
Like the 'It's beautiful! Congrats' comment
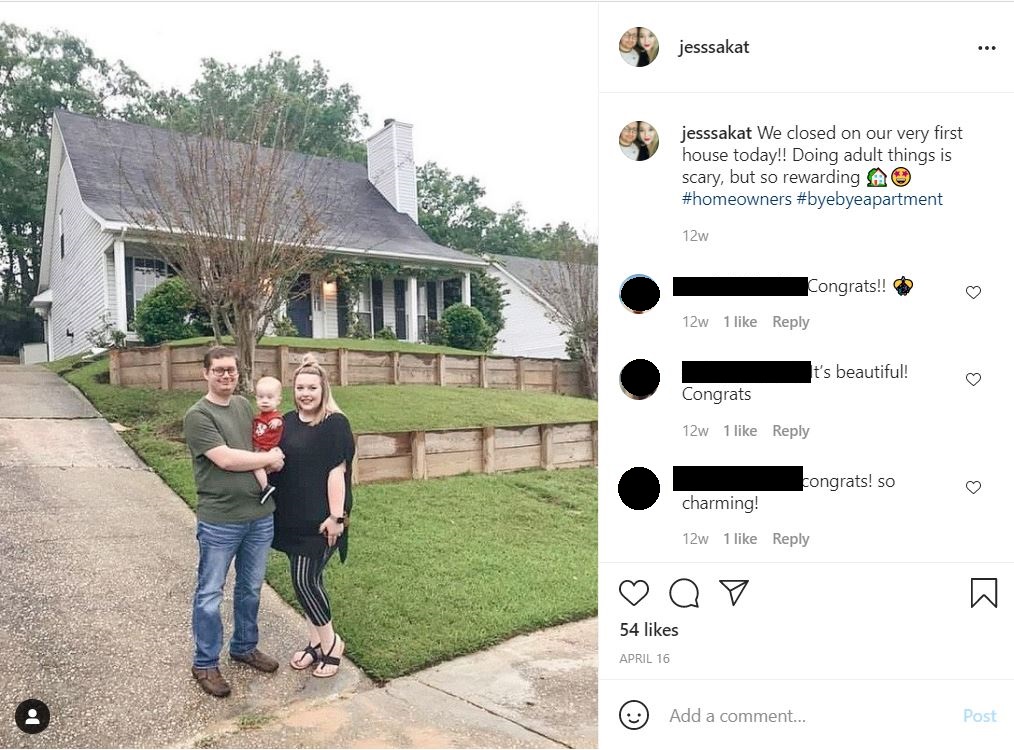click(x=973, y=380)
